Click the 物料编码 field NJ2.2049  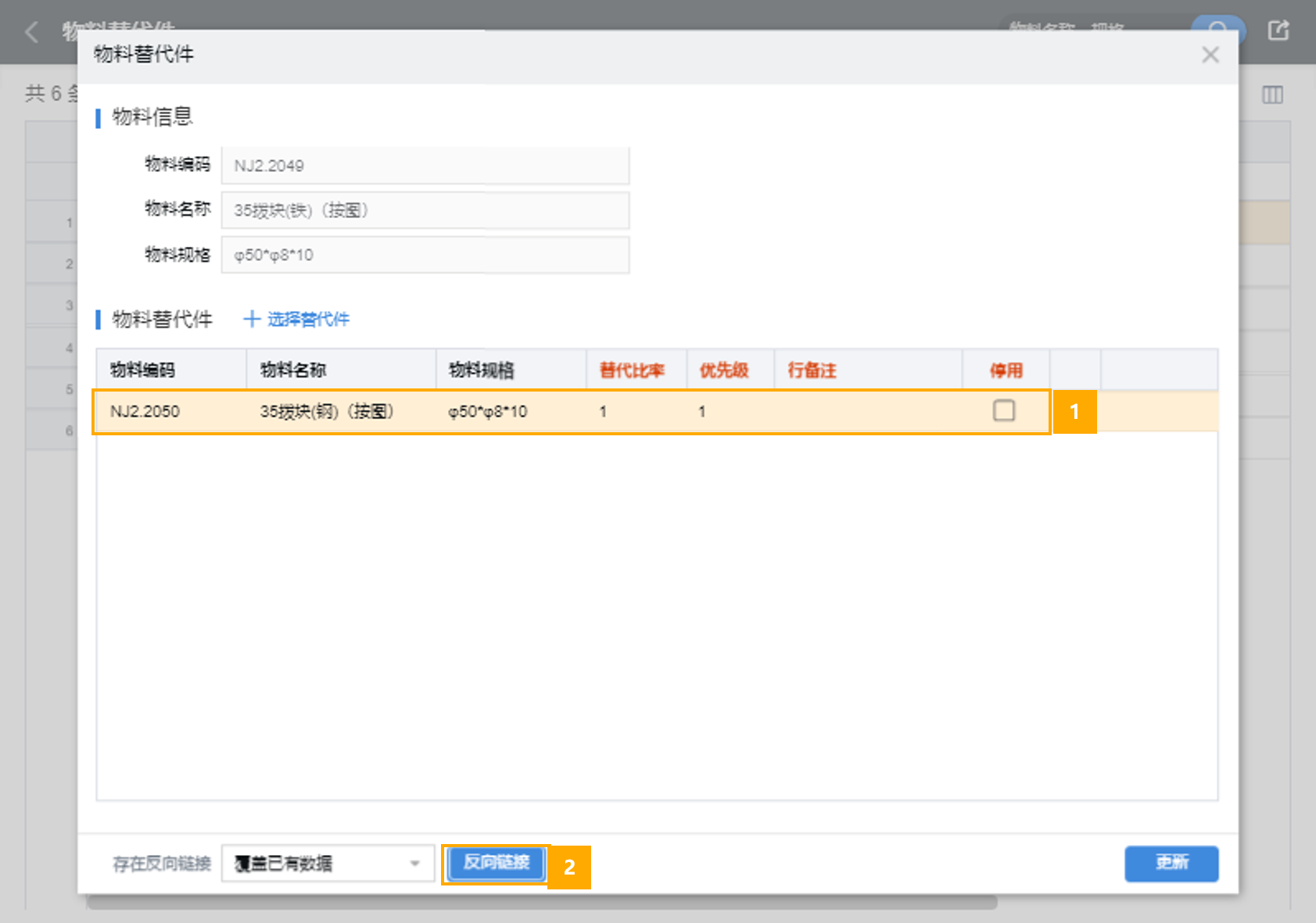pyautogui.click(x=425, y=166)
